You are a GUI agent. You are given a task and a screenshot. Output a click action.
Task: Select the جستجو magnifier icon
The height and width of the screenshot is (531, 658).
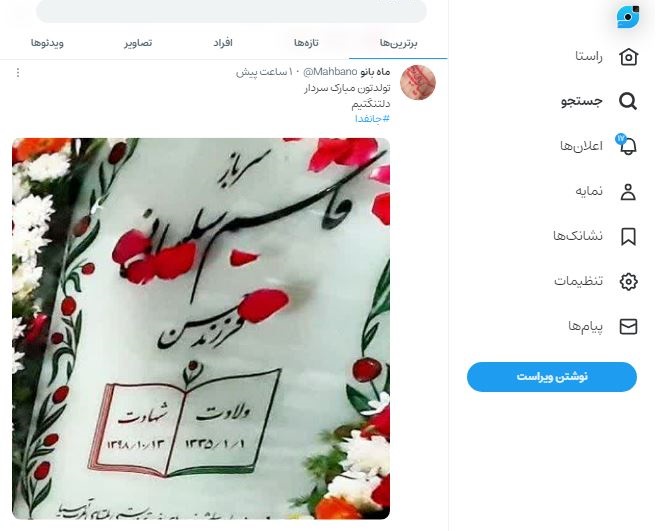[x=628, y=101]
